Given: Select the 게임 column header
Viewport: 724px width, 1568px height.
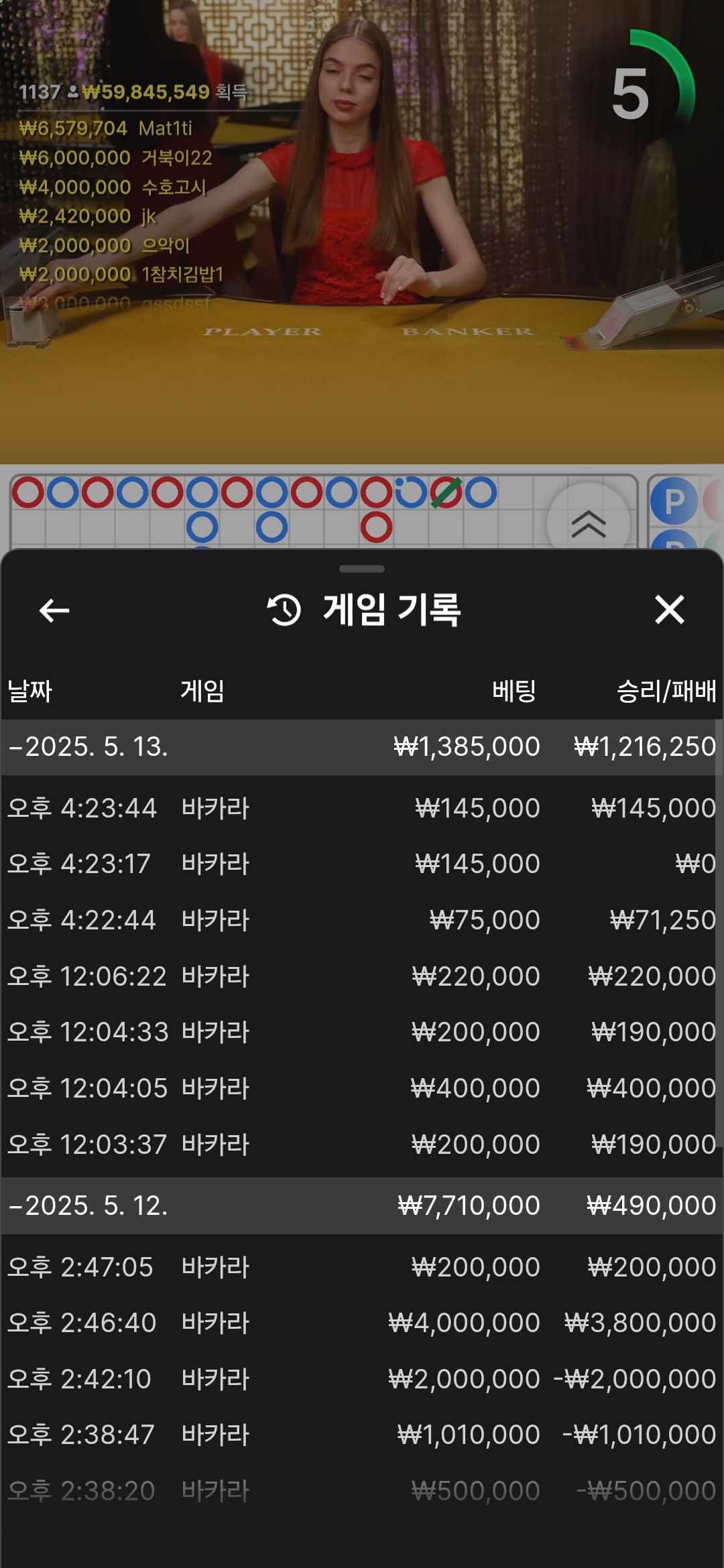Looking at the screenshot, I should (202, 691).
